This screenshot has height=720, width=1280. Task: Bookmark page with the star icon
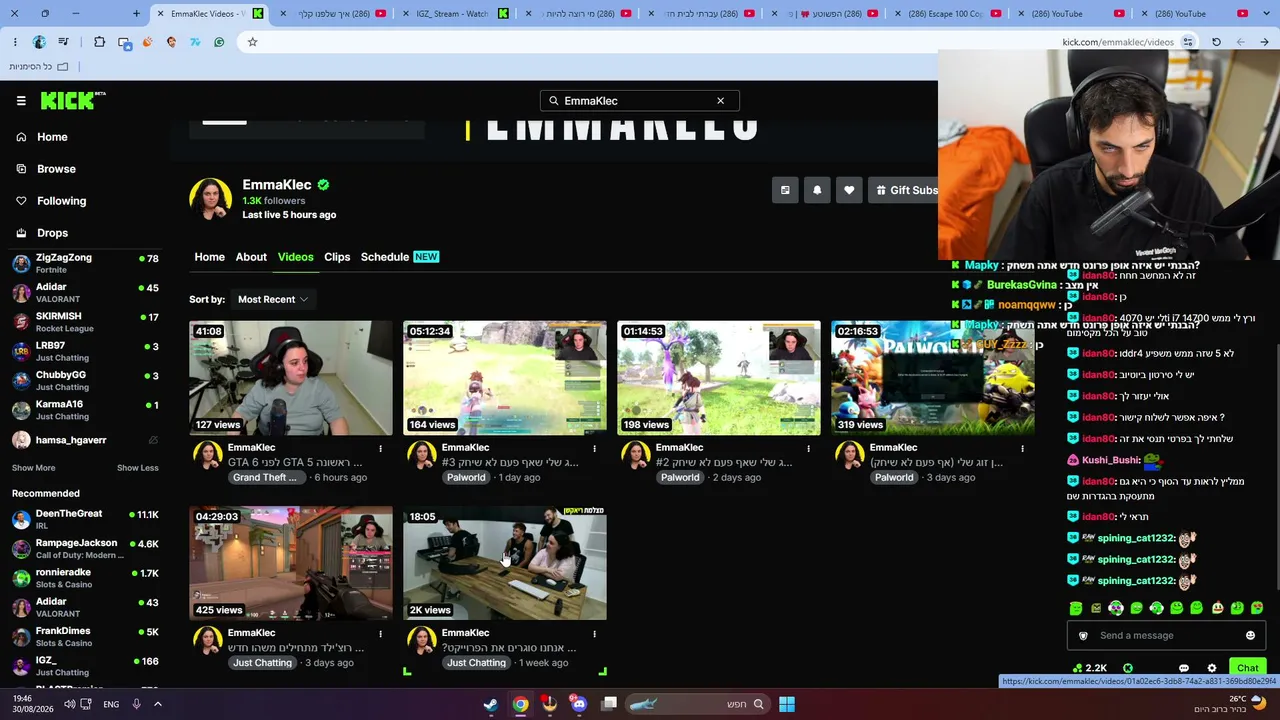(x=252, y=42)
